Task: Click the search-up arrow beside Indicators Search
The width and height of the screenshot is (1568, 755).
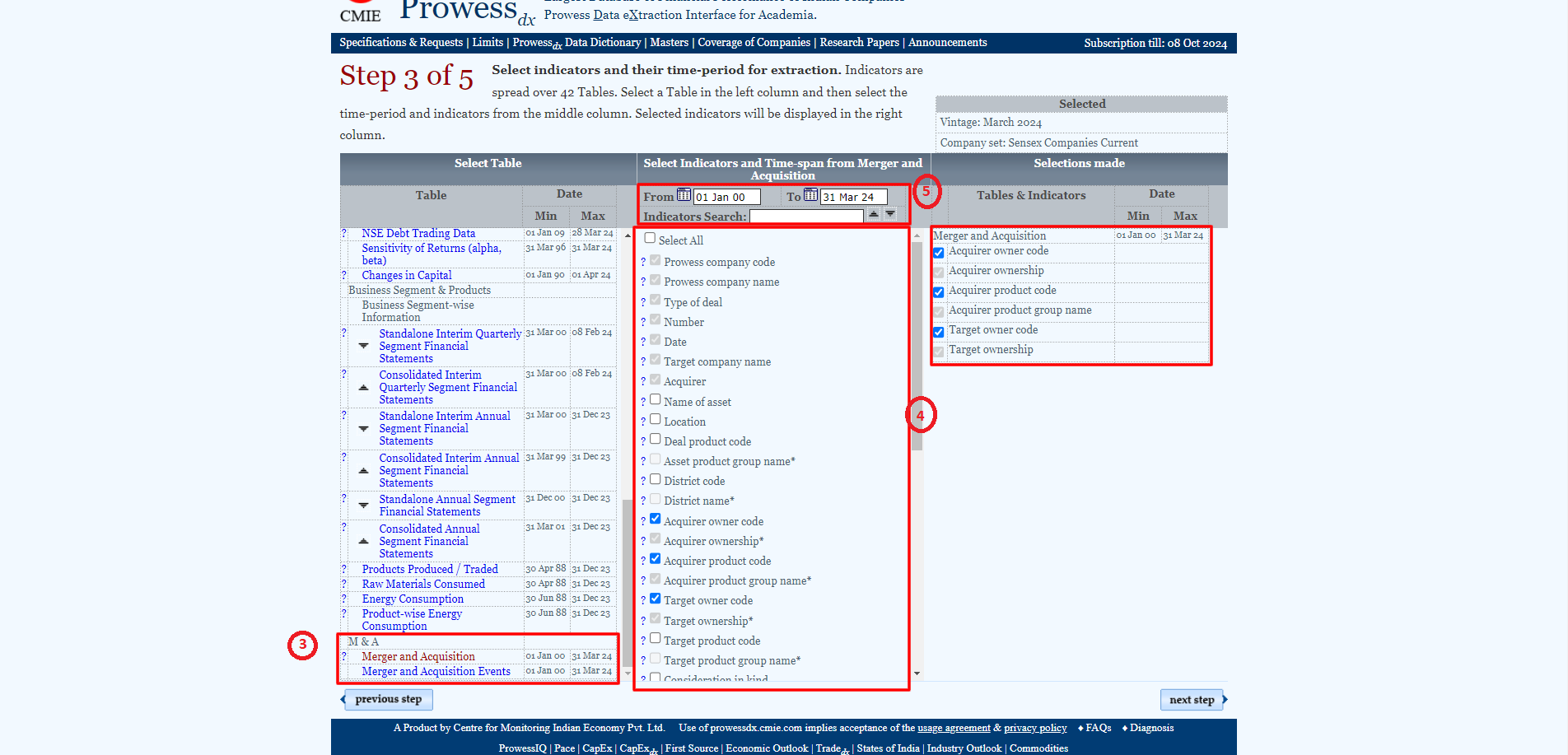Action: pyautogui.click(x=874, y=214)
